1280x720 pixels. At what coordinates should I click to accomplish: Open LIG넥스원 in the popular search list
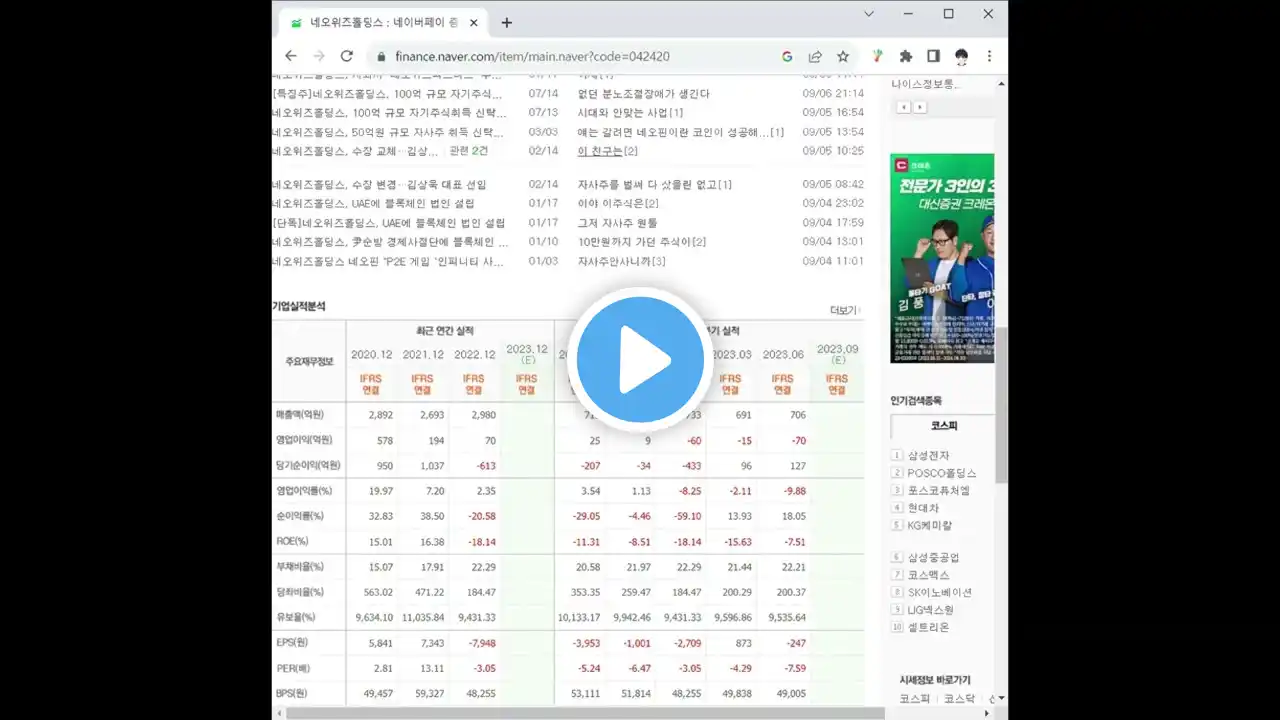coord(931,610)
